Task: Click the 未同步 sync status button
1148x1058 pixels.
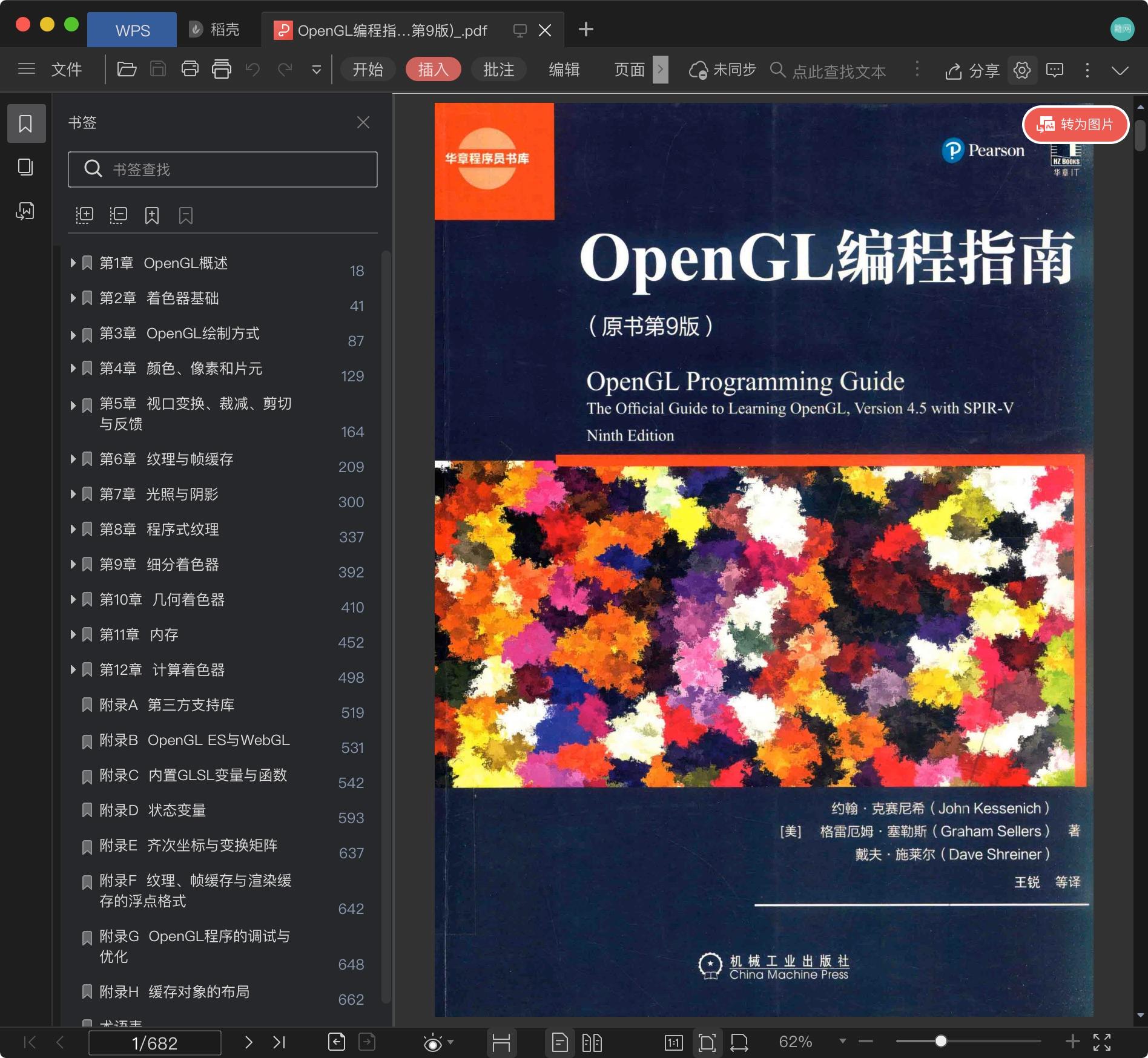Action: point(722,70)
